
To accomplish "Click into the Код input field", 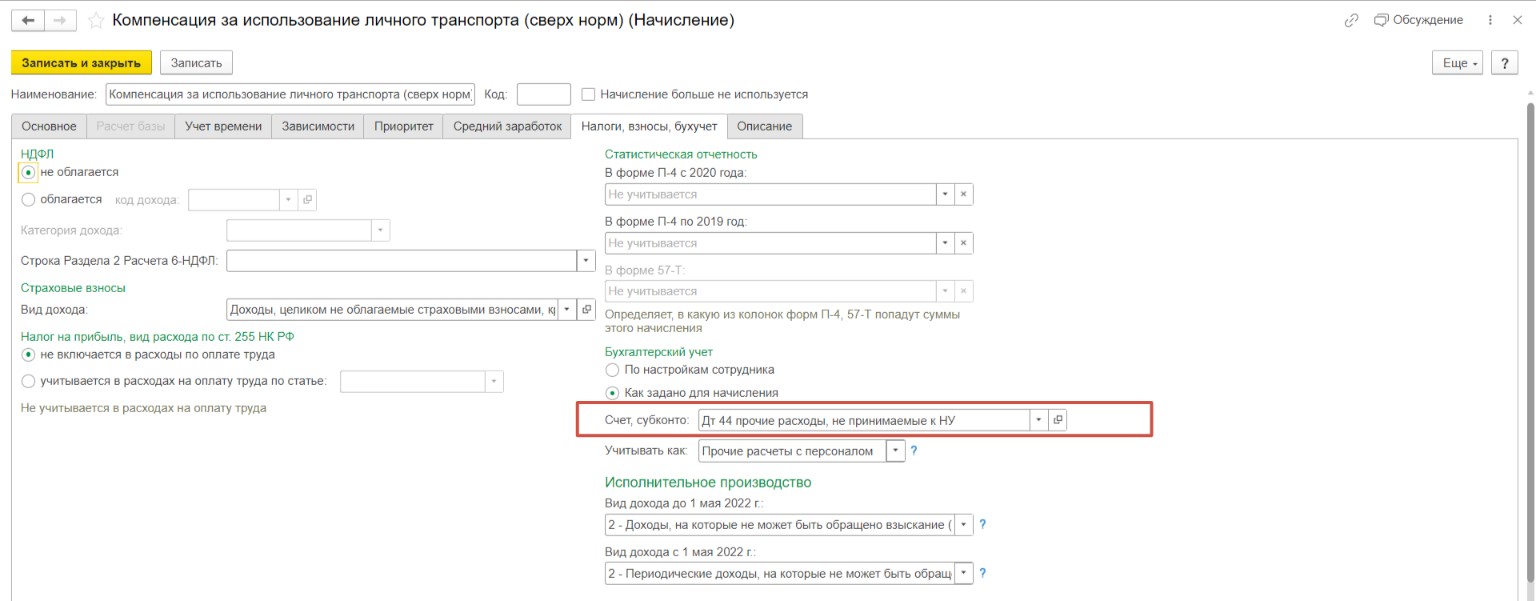I will pyautogui.click(x=543, y=95).
